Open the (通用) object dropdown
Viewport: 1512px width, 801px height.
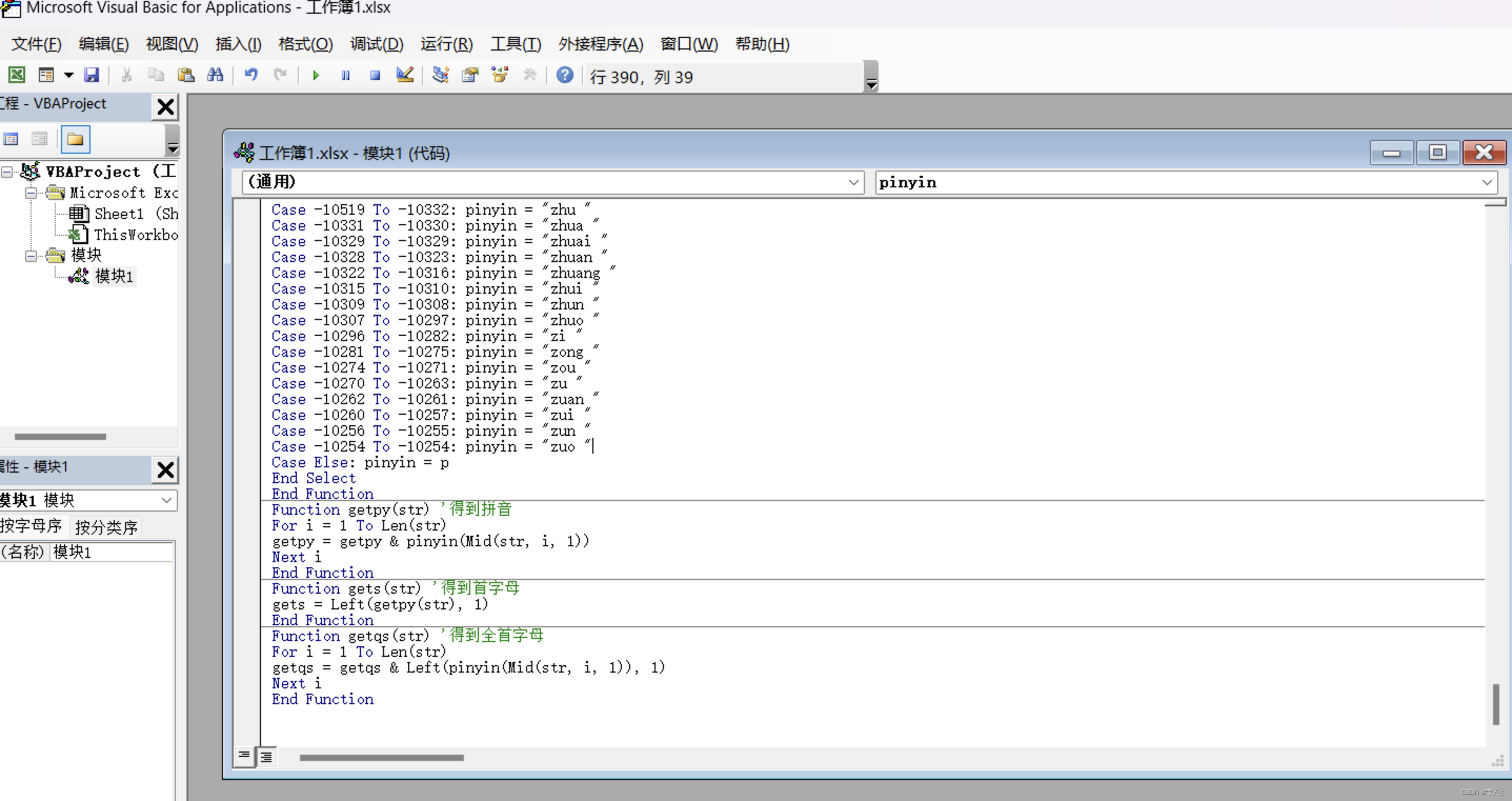coord(853,183)
